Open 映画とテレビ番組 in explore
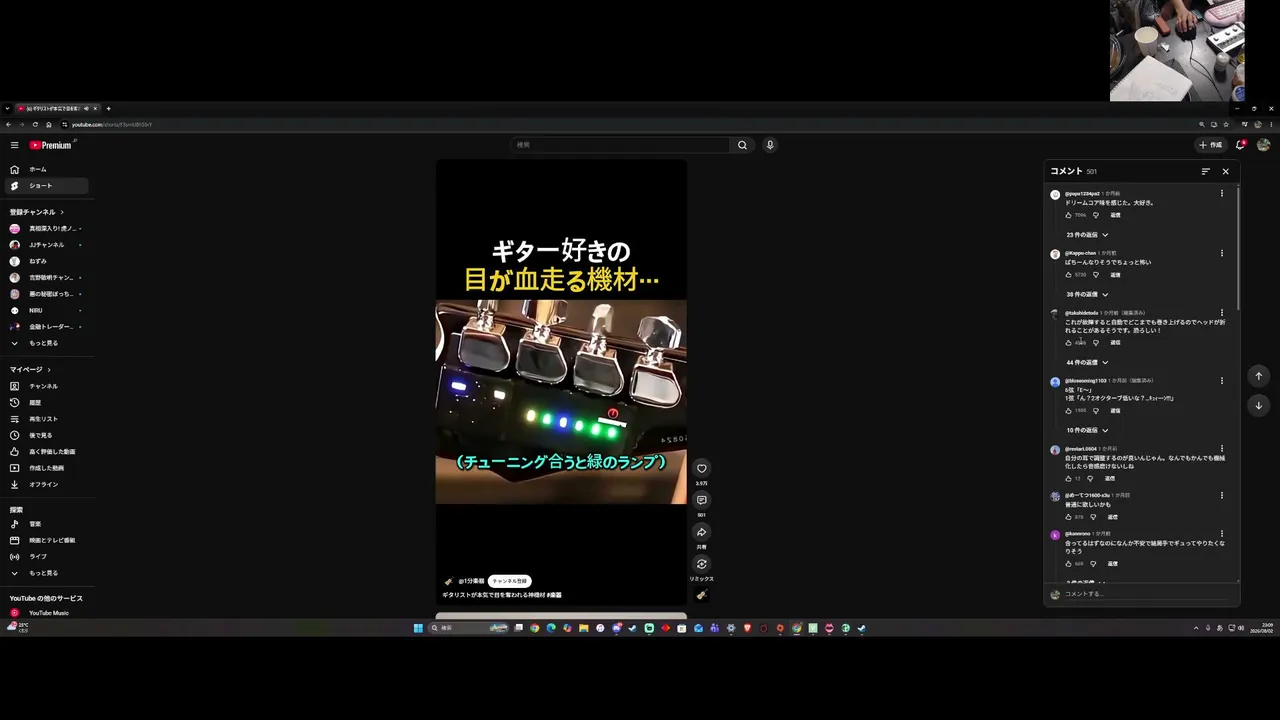The image size is (1280, 720). [x=48, y=540]
